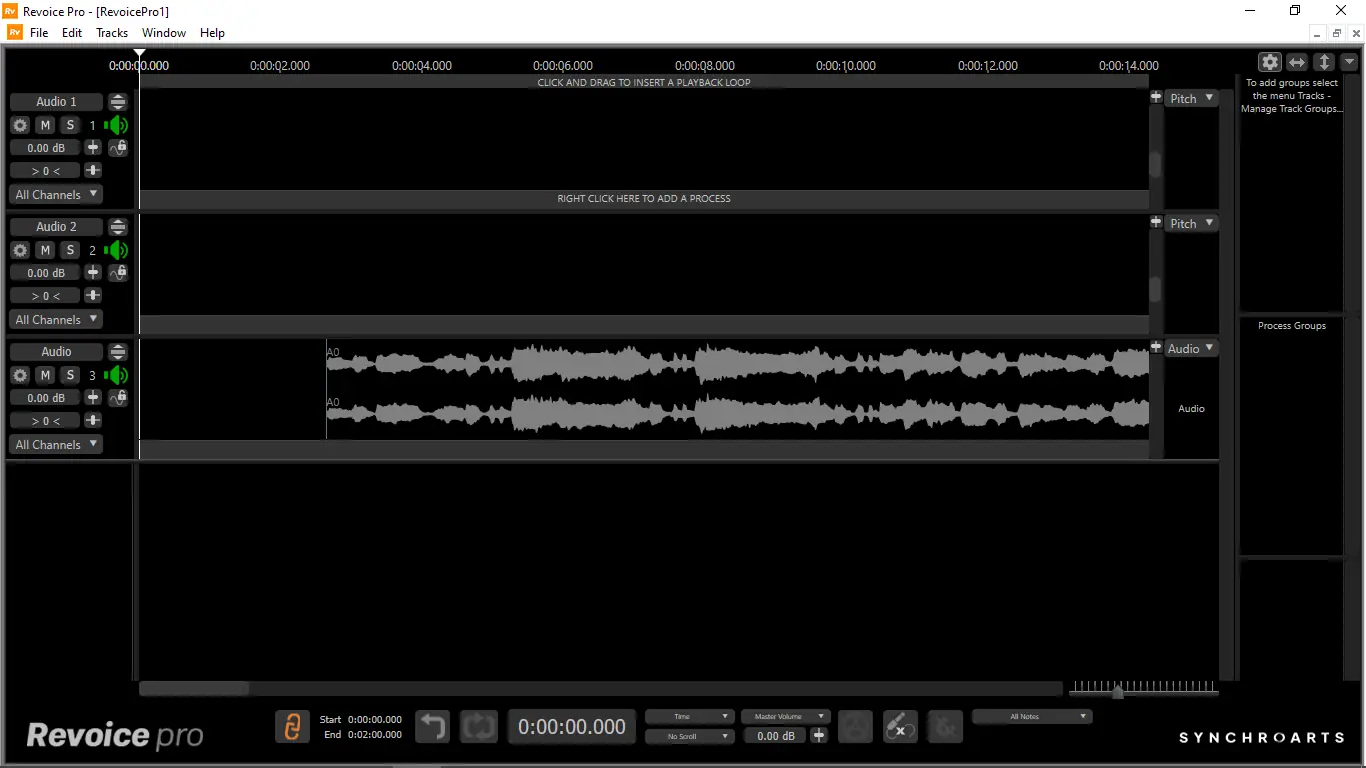Open the No Scroll dropdown
Screen dimensions: 1366x768
pos(689,736)
